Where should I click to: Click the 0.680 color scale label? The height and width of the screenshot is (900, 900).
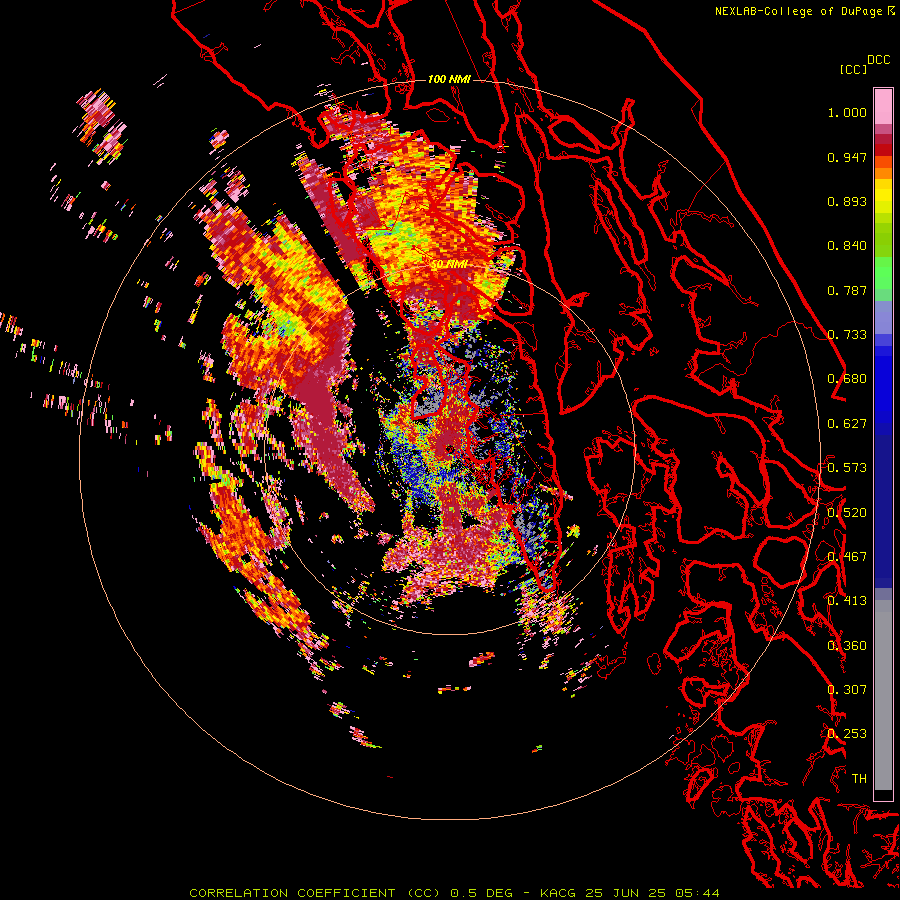click(x=847, y=379)
